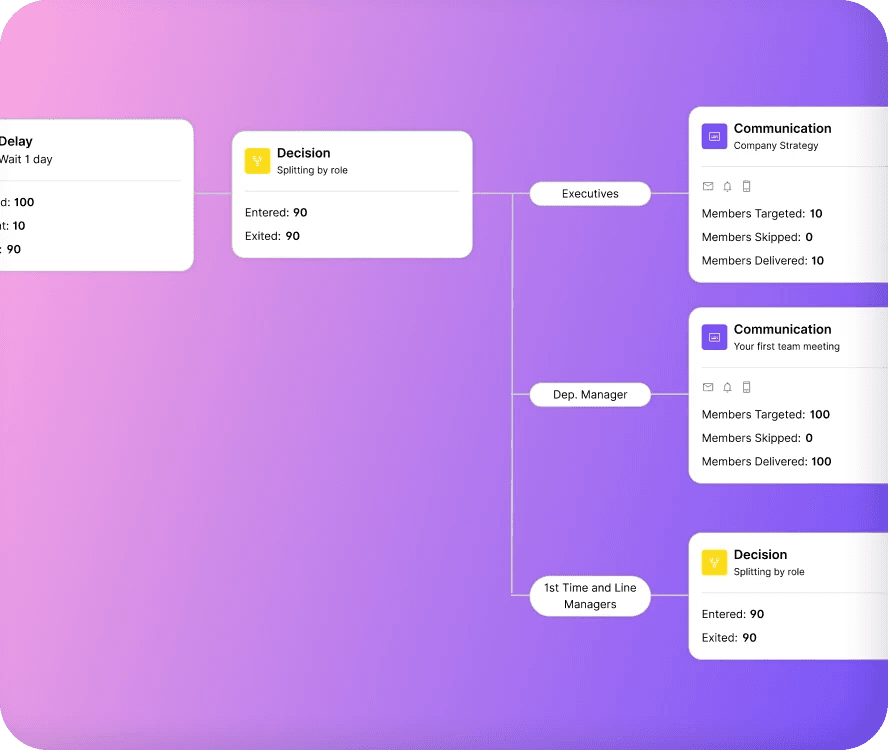Click the purple icon for Your first team meeting
Screen dimensions: 888x750
(x=714, y=338)
